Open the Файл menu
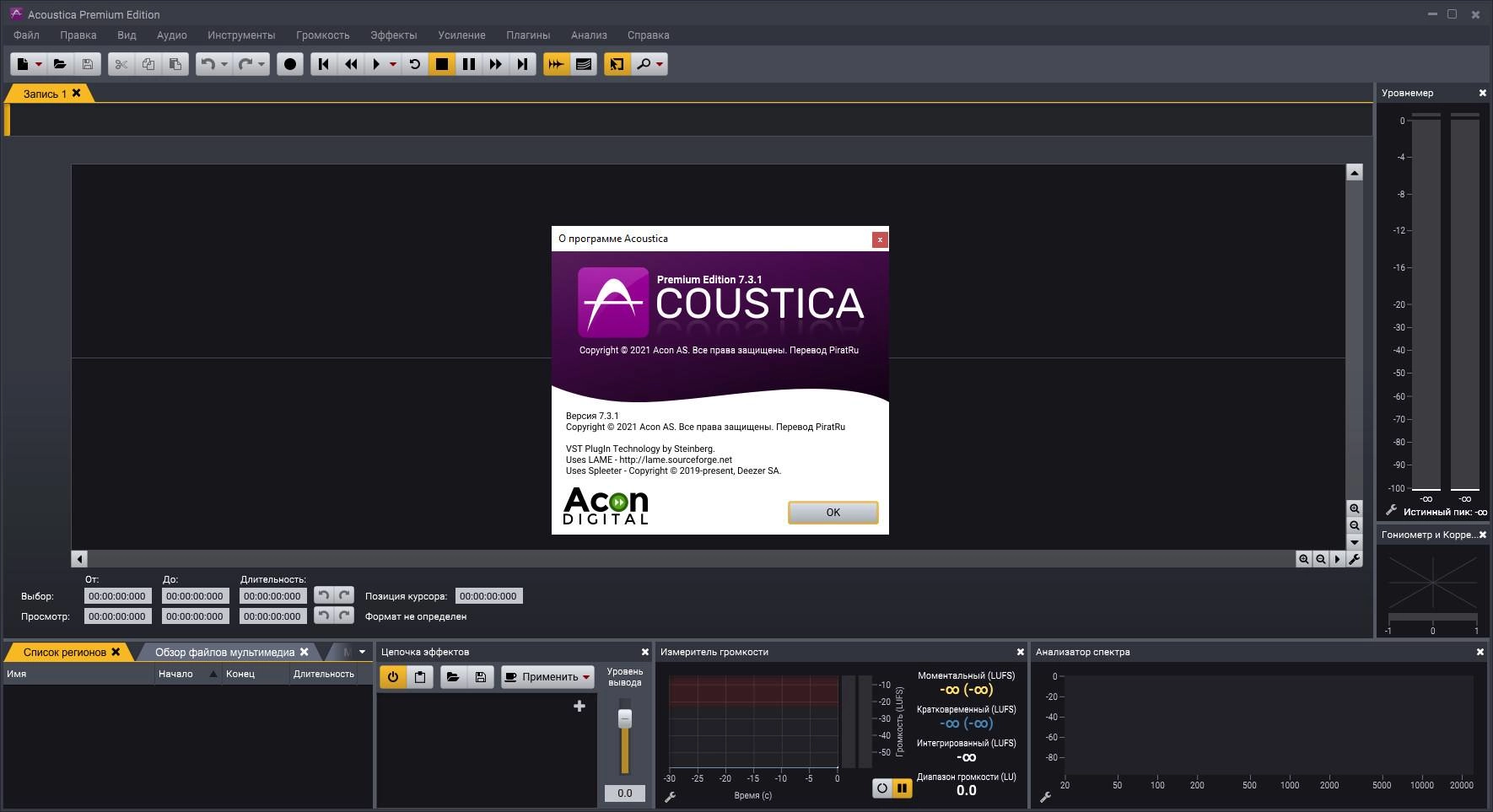The height and width of the screenshot is (812, 1493). tap(26, 35)
